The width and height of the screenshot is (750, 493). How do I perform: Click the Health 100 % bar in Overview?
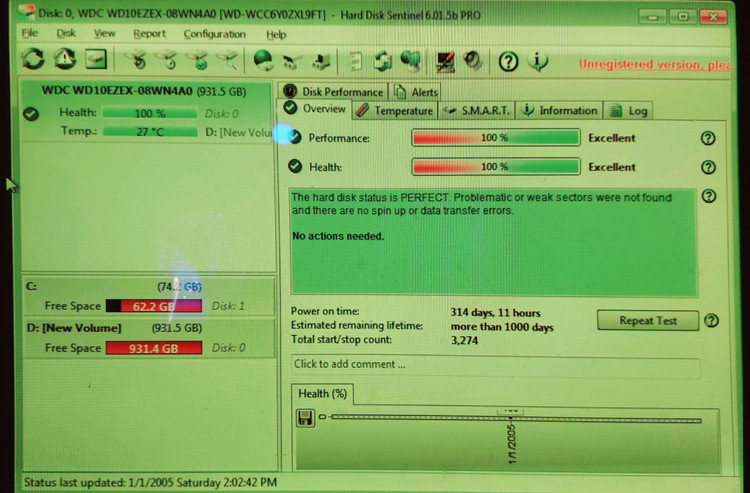coord(496,167)
